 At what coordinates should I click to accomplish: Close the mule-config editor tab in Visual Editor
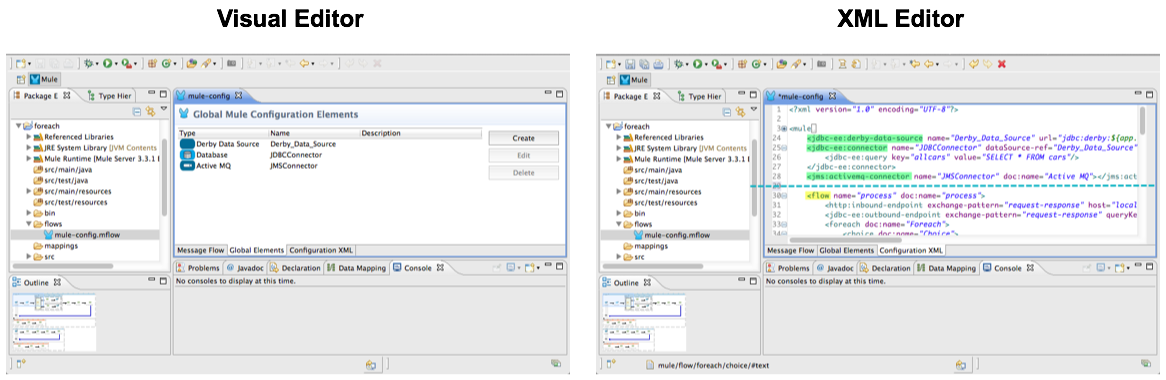tap(238, 96)
